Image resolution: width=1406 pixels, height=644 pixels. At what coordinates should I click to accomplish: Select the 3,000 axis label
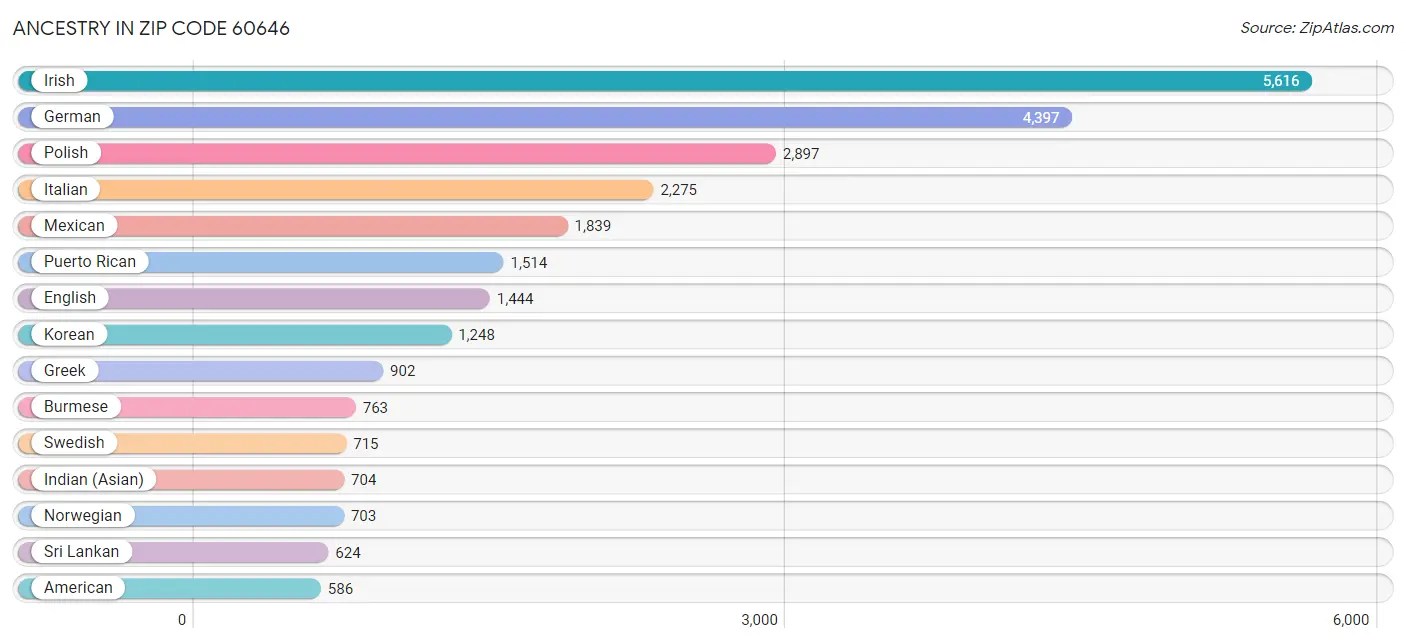pyautogui.click(x=761, y=619)
